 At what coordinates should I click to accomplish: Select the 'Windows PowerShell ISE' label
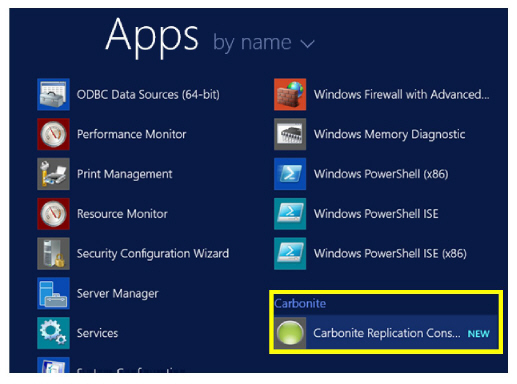coord(376,214)
